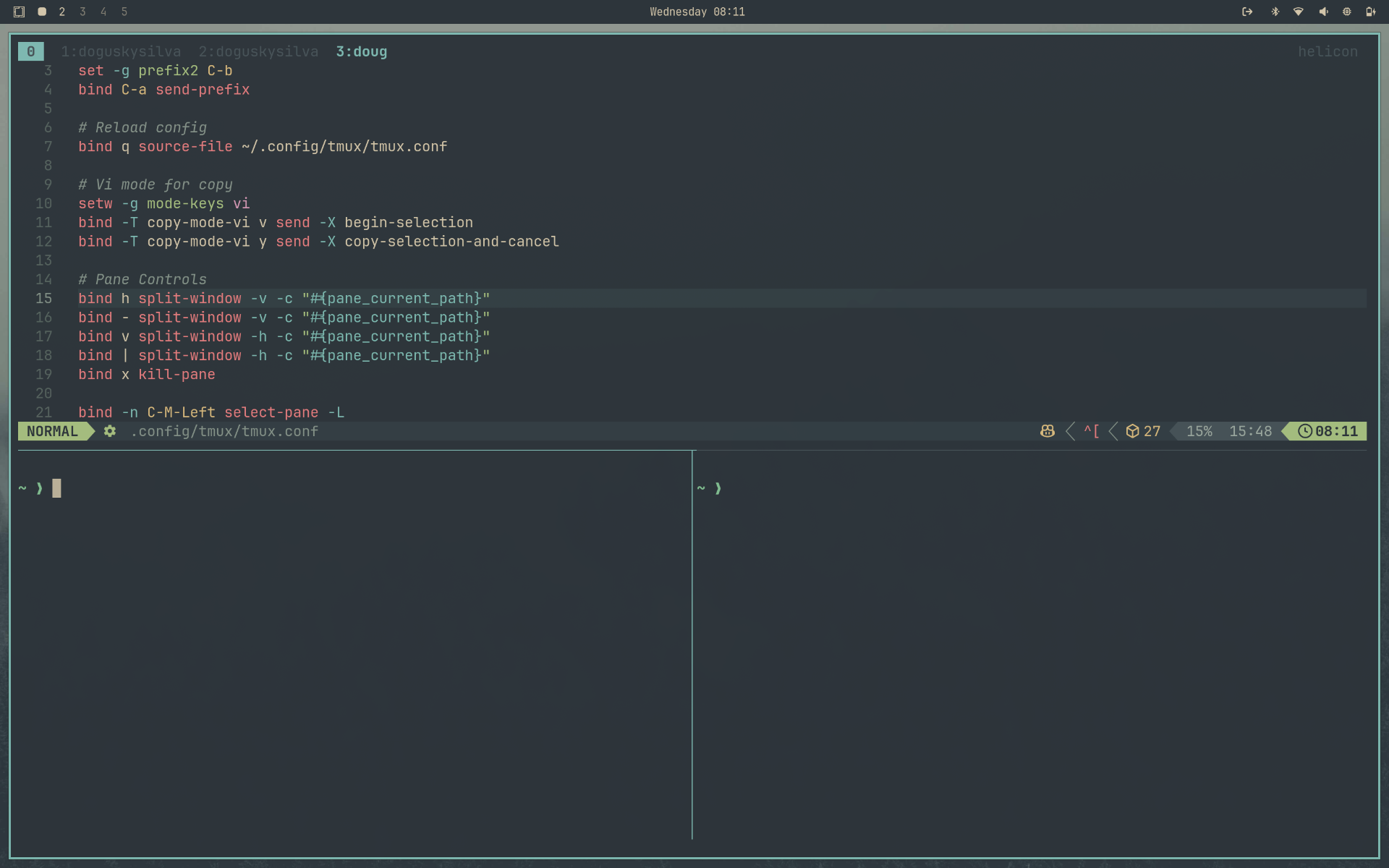Viewport: 1389px width, 868px height.
Task: Switch to tmux window 2:doguskysilva
Action: coord(258,51)
